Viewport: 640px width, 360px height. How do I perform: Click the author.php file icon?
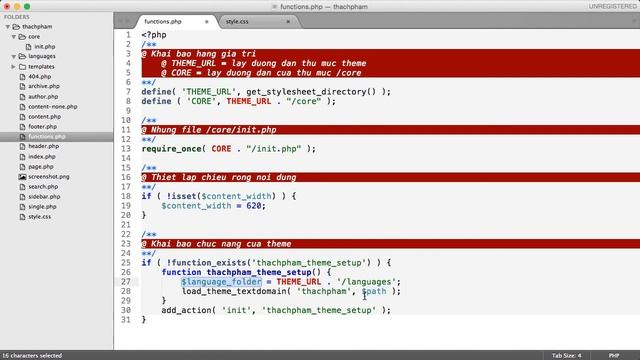click(22, 97)
